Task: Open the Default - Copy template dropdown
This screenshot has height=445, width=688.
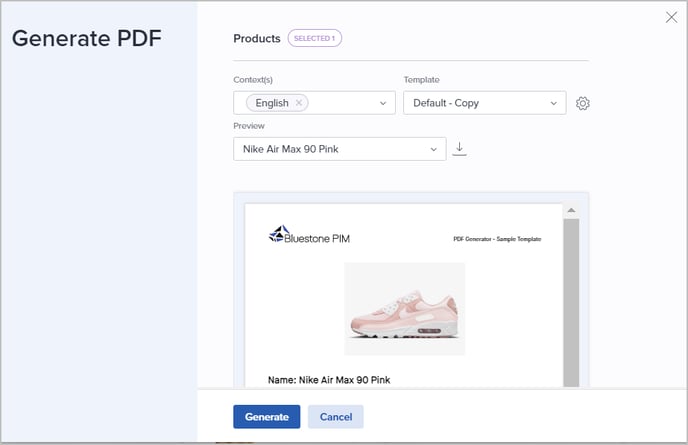Action: pyautogui.click(x=484, y=103)
